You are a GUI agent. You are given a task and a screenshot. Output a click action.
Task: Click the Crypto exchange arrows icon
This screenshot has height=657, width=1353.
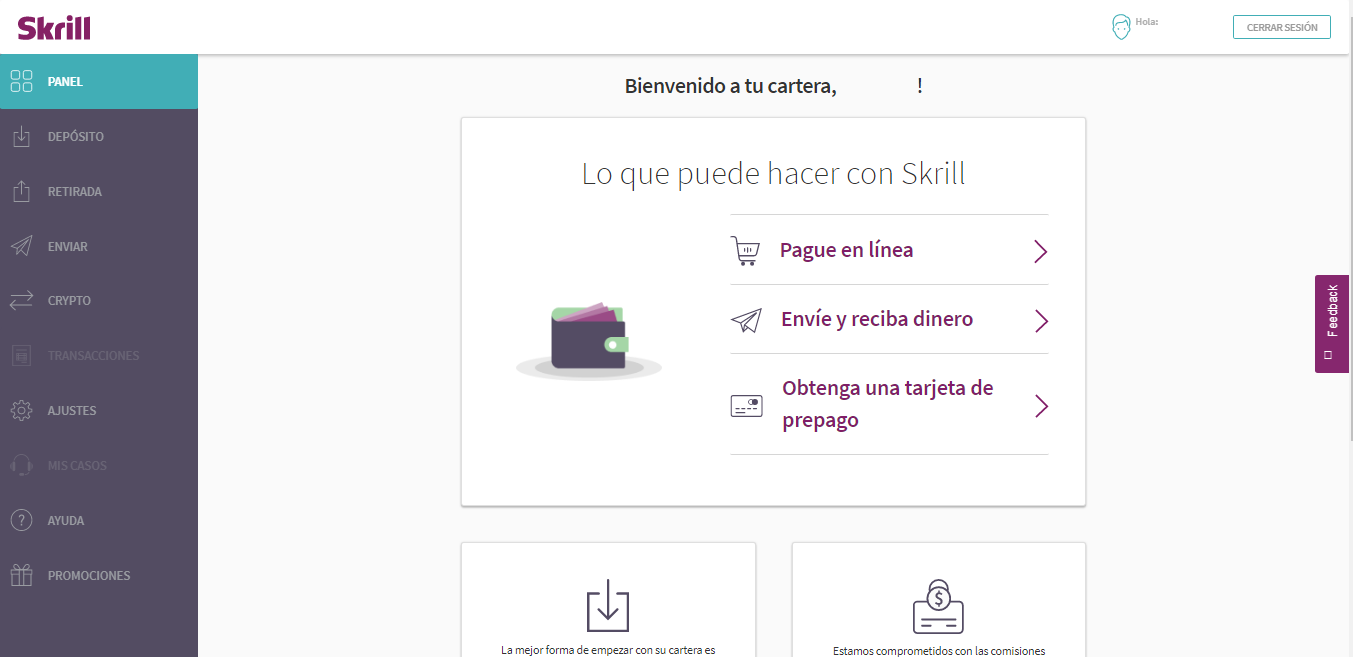coord(21,300)
